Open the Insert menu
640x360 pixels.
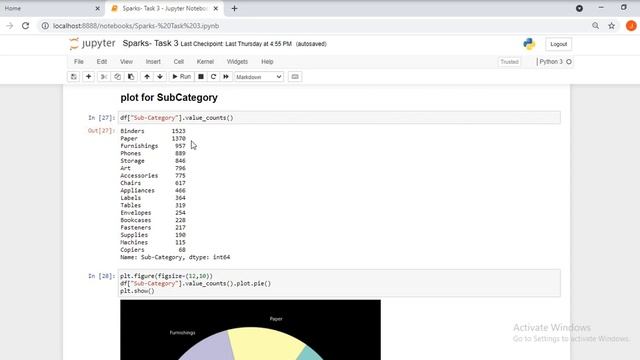pyautogui.click(x=153, y=62)
